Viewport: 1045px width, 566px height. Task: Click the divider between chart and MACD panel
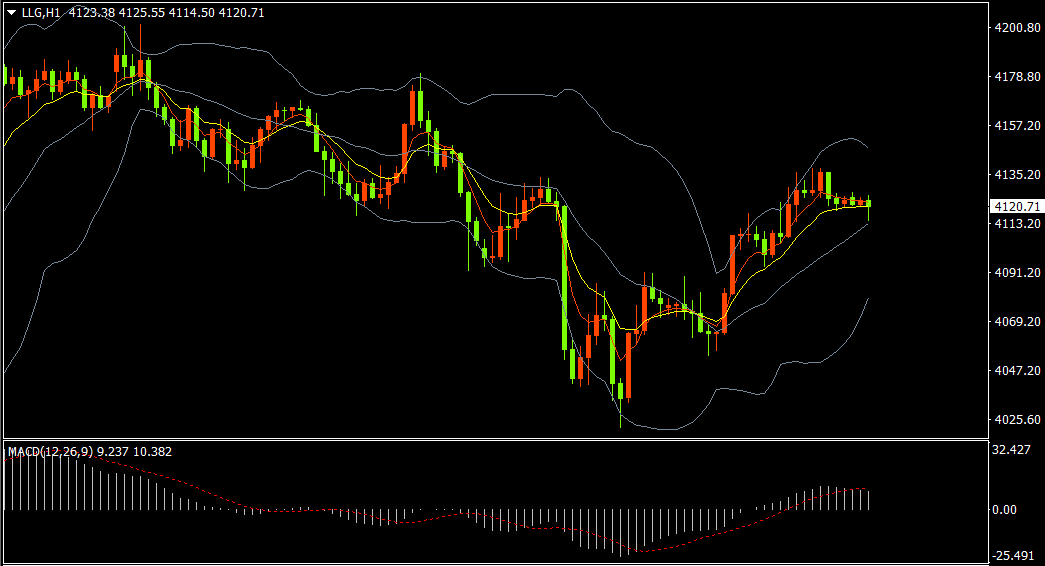496,439
